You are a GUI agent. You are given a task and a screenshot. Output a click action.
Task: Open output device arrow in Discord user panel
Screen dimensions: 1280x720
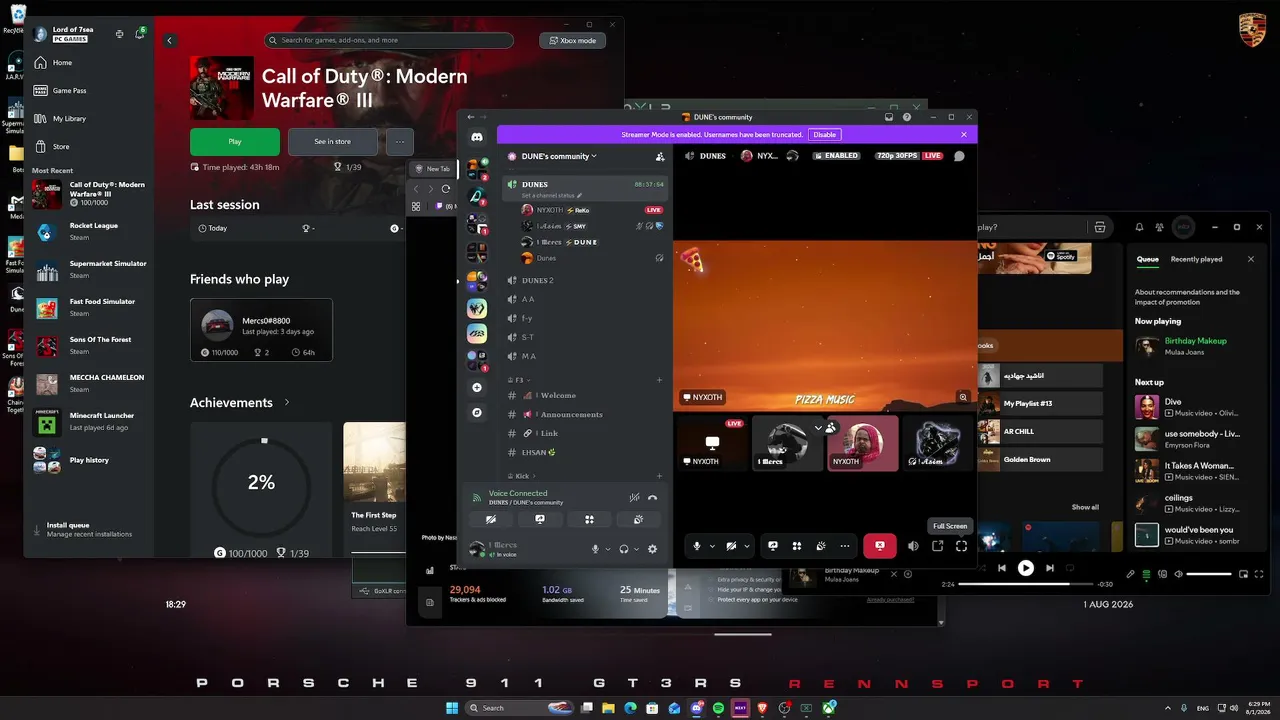point(637,548)
